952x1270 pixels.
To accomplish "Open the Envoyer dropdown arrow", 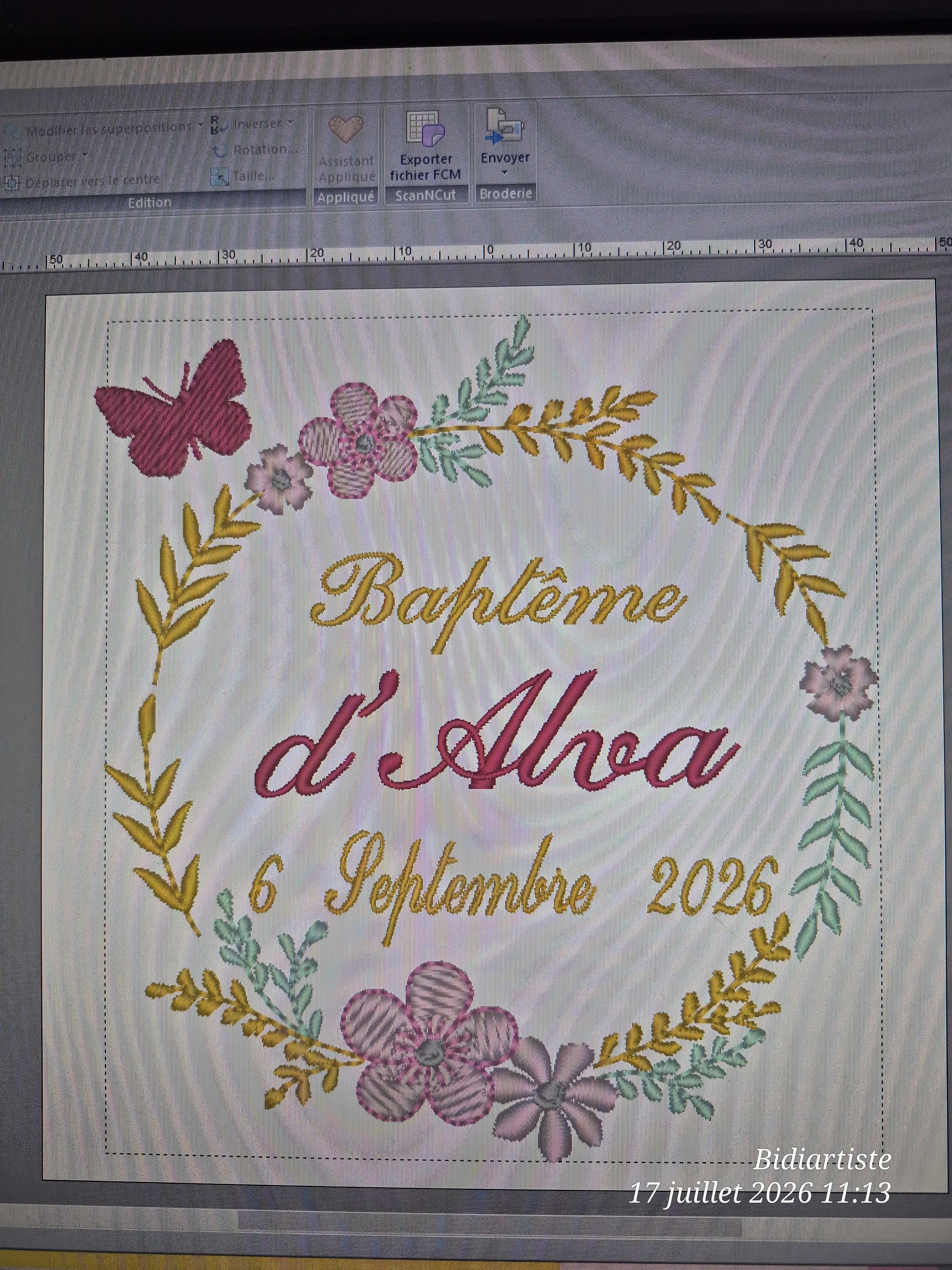I will (504, 172).
